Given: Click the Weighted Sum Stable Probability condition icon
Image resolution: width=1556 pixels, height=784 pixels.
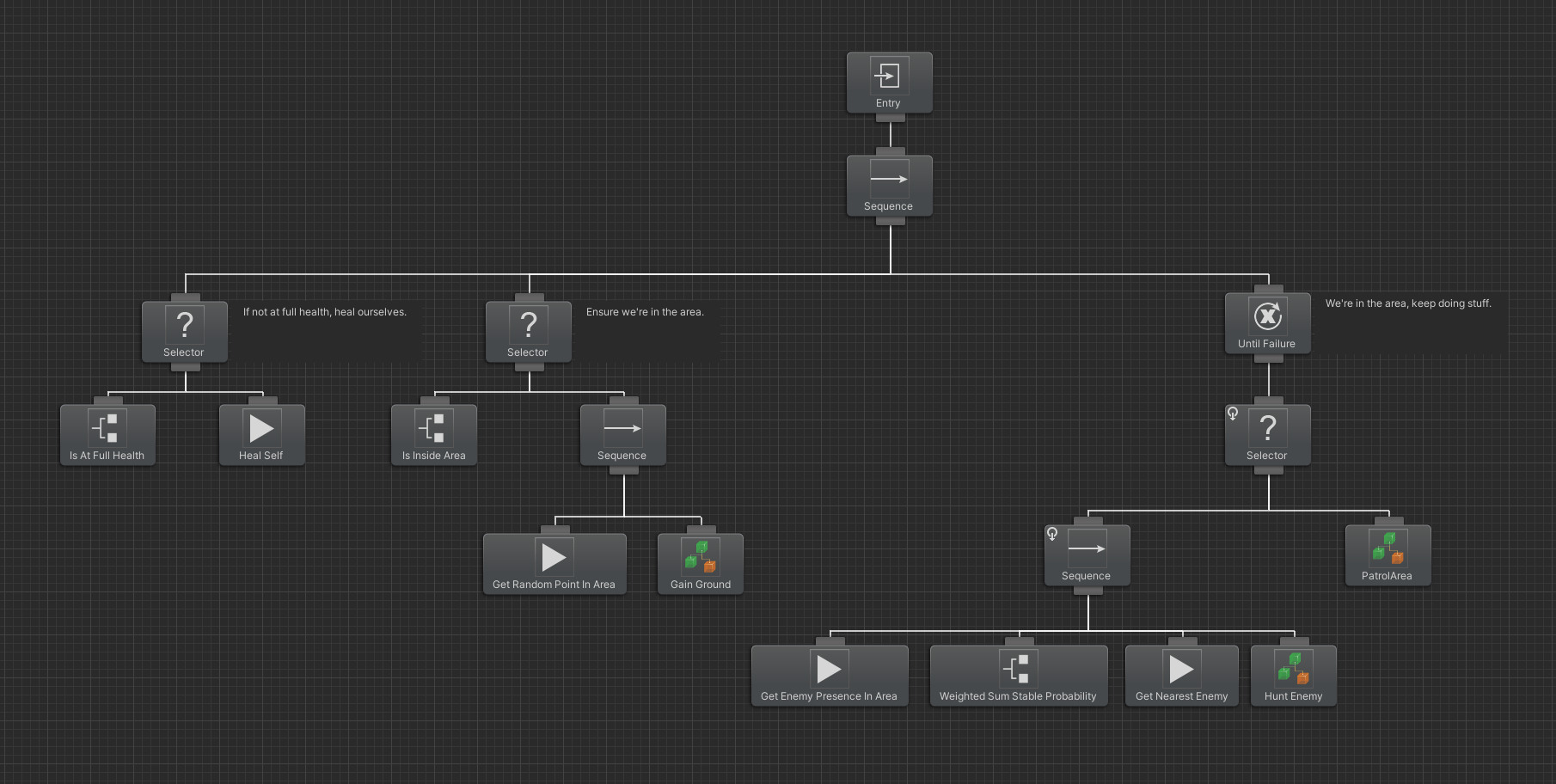Looking at the screenshot, I should coord(1018,668).
